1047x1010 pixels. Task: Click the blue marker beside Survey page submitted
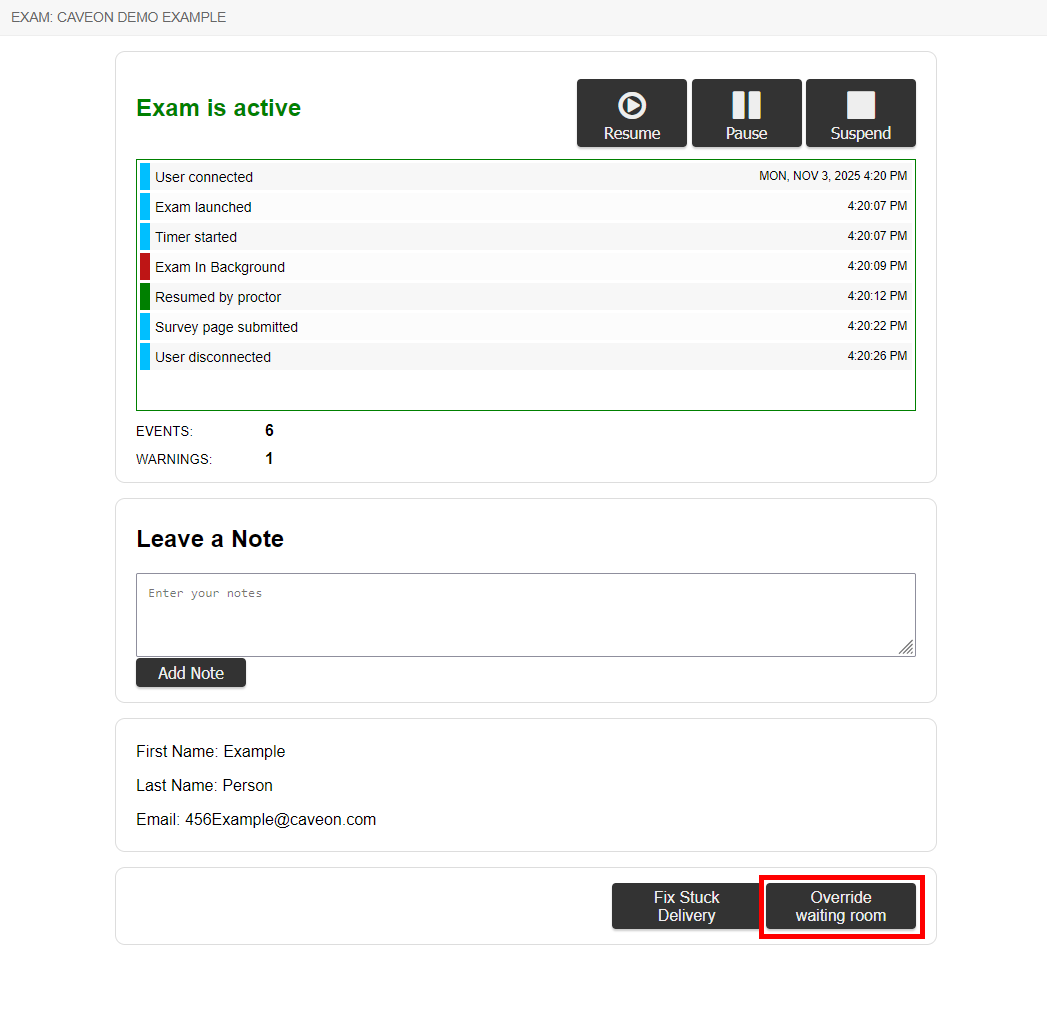[145, 327]
